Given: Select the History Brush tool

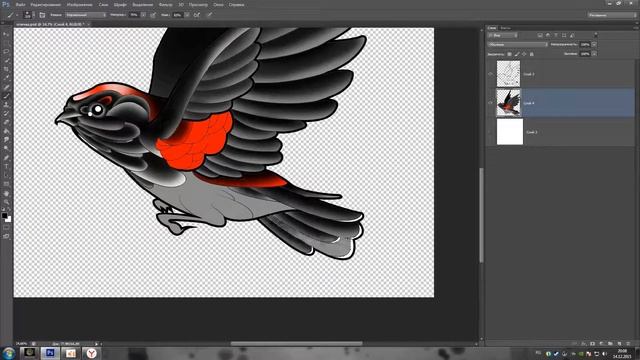Looking at the screenshot, I should point(6,113).
